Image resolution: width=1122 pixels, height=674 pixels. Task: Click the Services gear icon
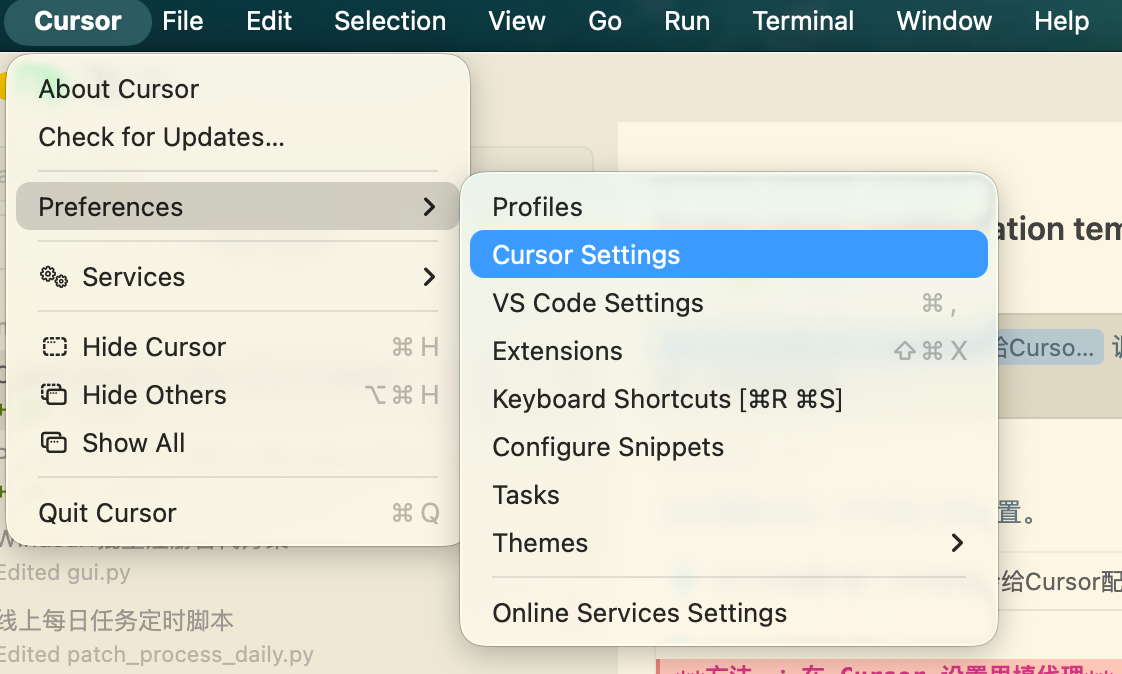[53, 277]
